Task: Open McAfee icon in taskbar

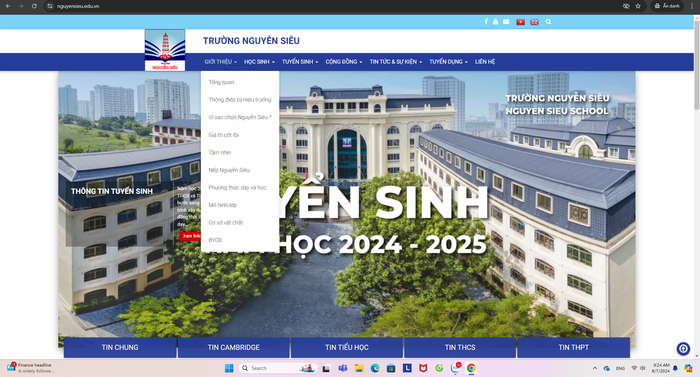Action: (x=423, y=368)
